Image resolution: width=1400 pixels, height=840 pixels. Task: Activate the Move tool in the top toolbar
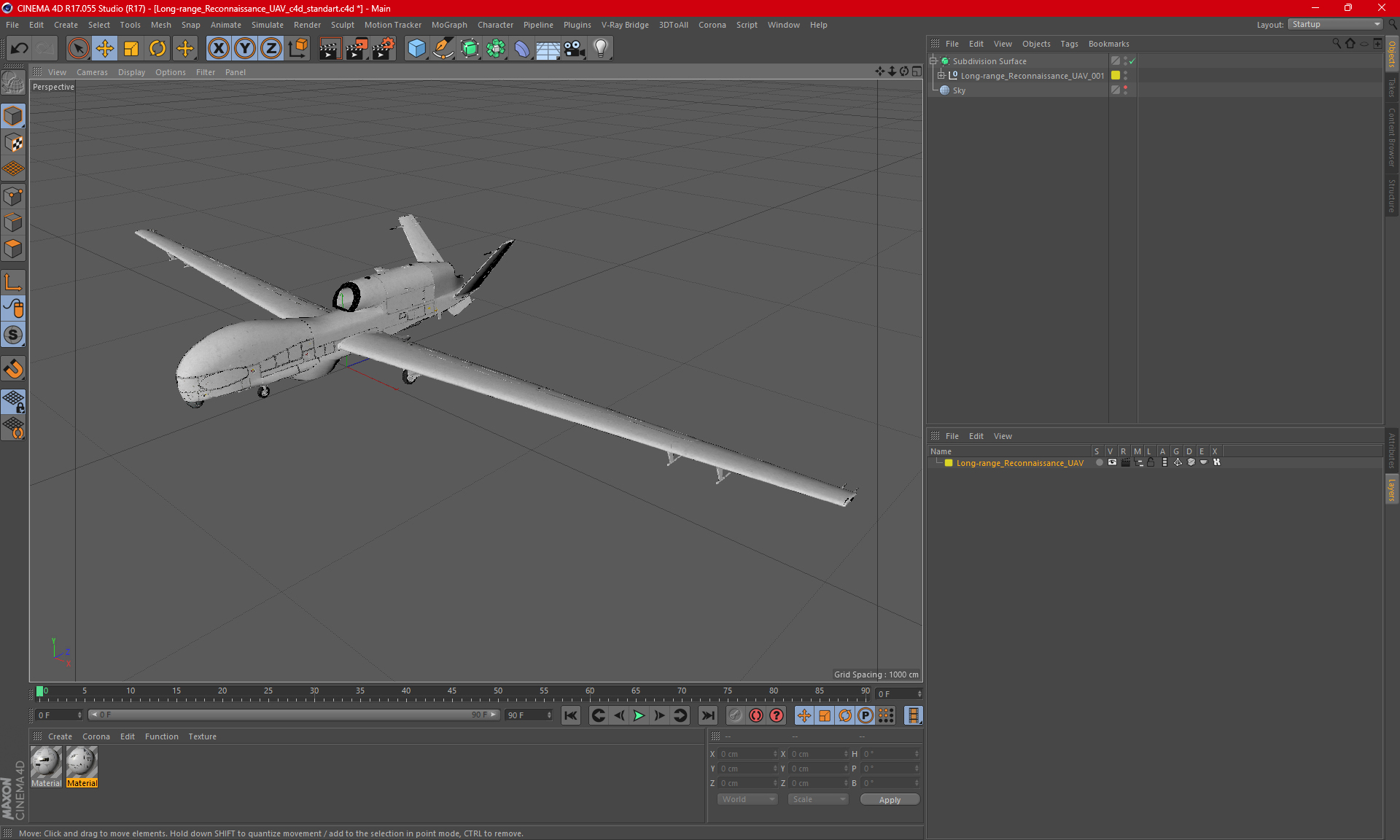click(105, 48)
